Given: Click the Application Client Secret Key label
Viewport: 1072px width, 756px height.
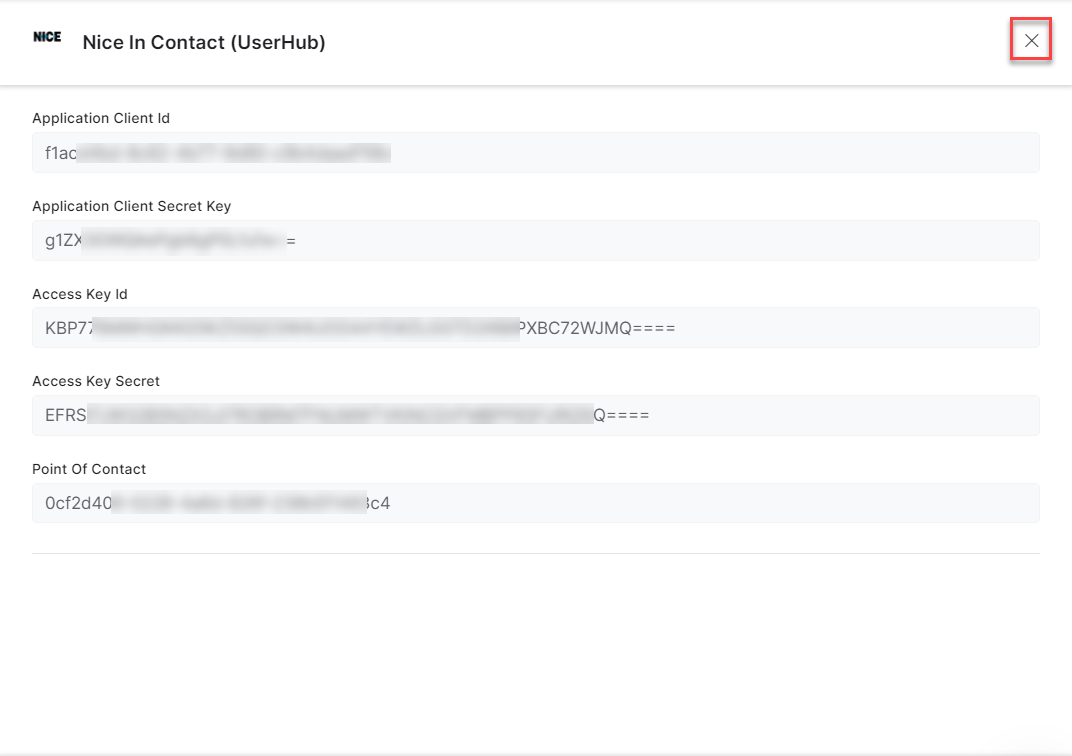Looking at the screenshot, I should pos(131,206).
